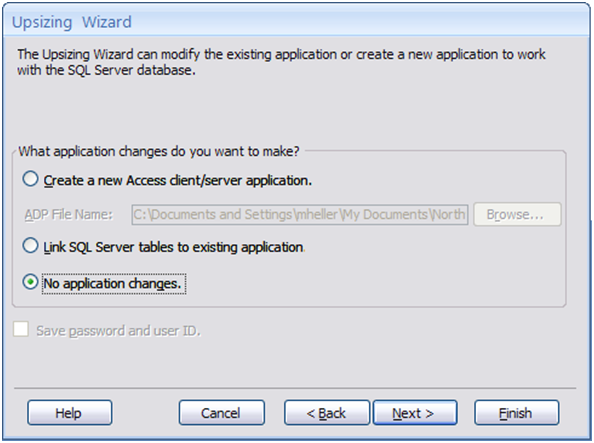Click the 'Create a new Access client/server application' label text
This screenshot has width=594, height=443.
point(177,180)
